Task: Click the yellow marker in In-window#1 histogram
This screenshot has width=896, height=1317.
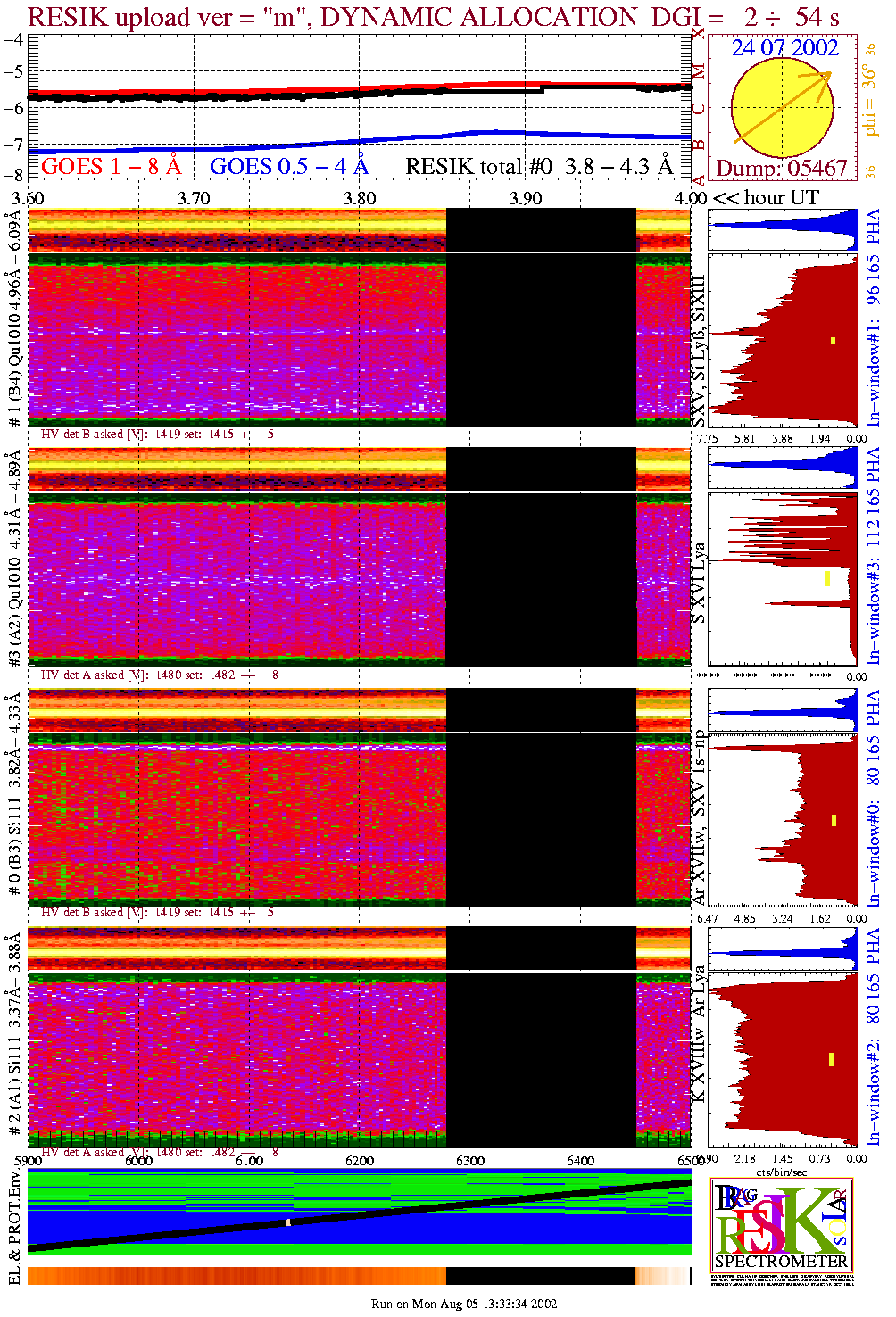Action: pos(834,340)
